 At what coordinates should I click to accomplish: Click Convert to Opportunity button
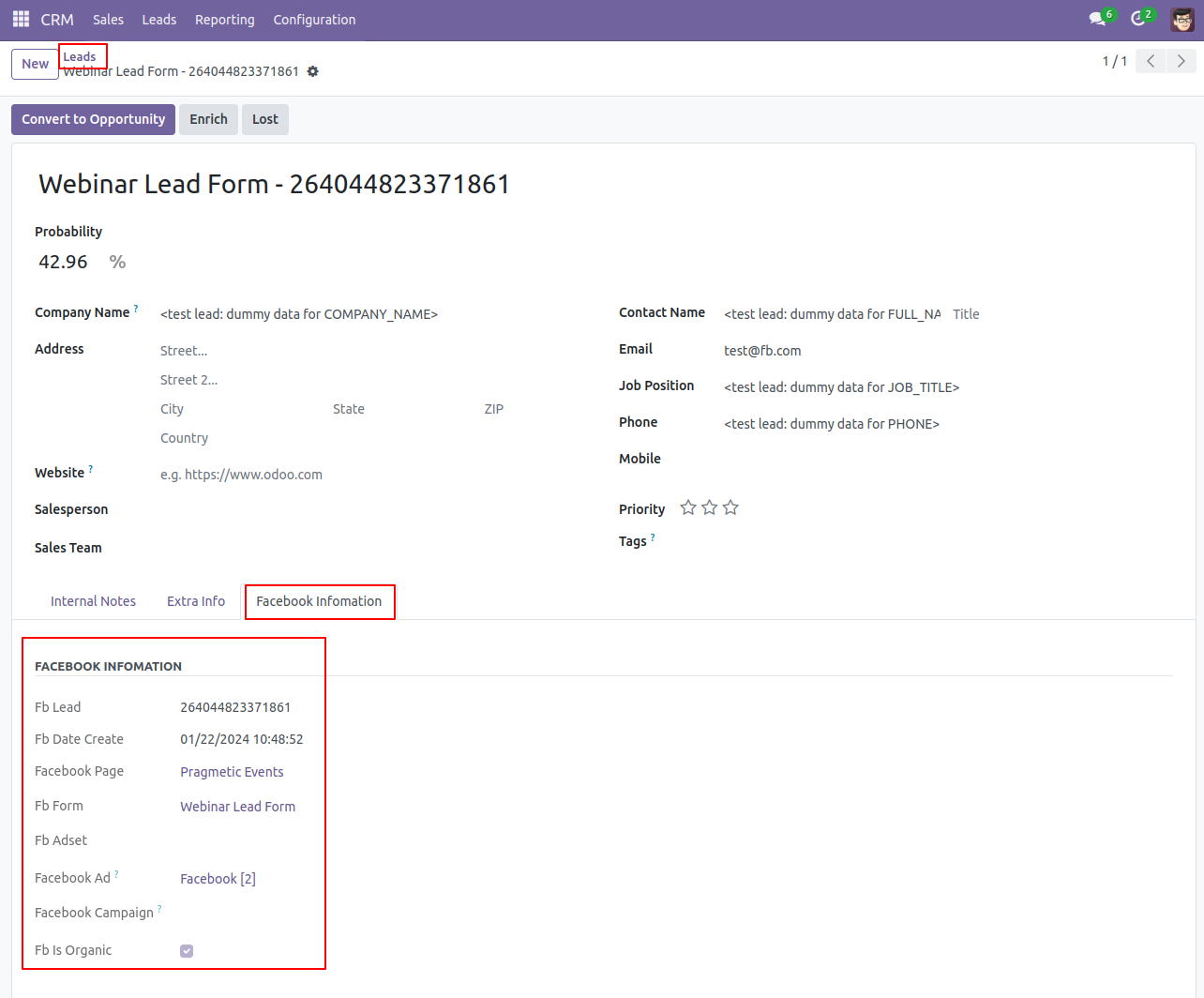93,119
